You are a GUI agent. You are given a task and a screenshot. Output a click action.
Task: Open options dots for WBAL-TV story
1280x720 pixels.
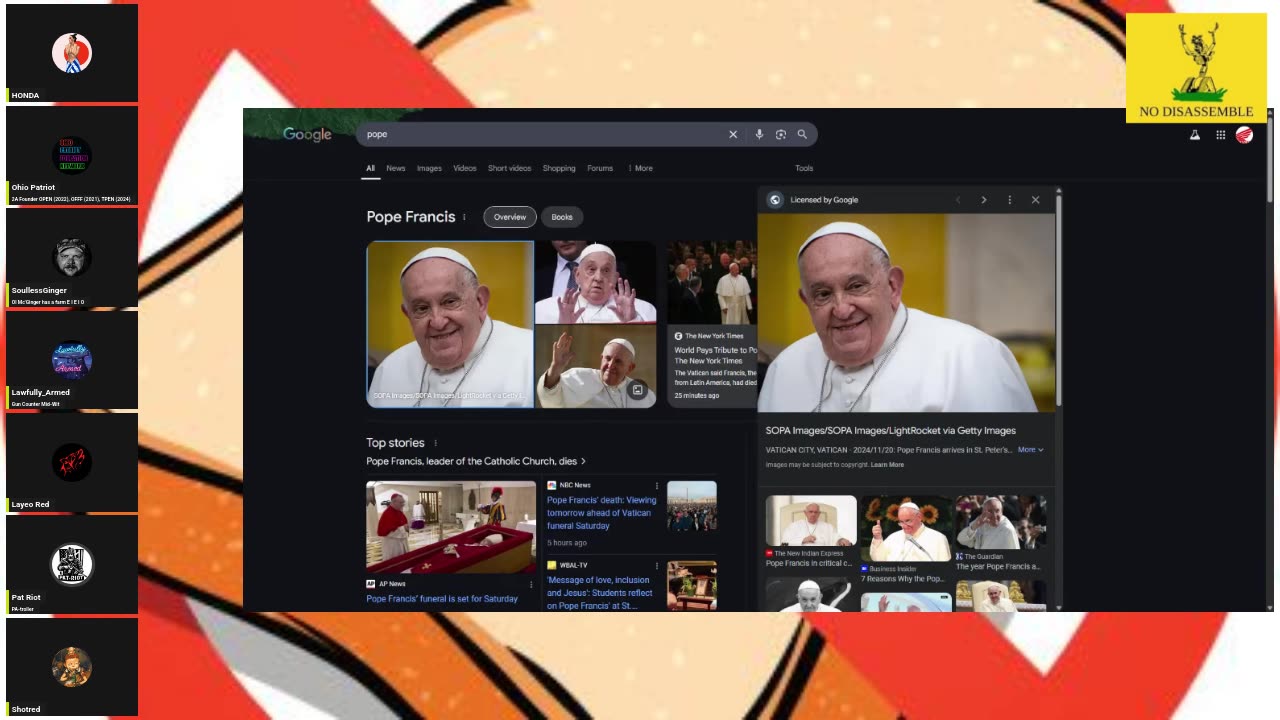tap(657, 565)
